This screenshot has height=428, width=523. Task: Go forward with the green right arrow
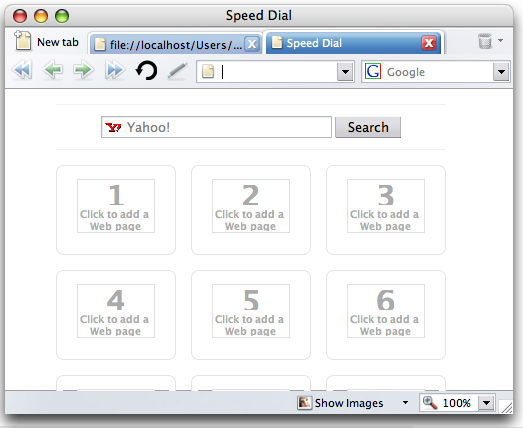[x=83, y=70]
